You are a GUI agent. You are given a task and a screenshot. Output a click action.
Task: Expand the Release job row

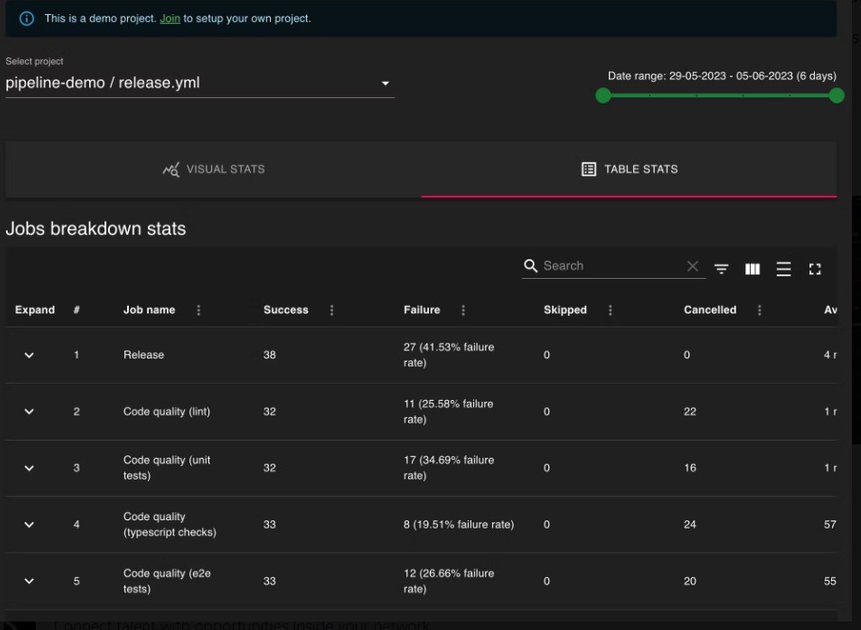click(x=28, y=355)
